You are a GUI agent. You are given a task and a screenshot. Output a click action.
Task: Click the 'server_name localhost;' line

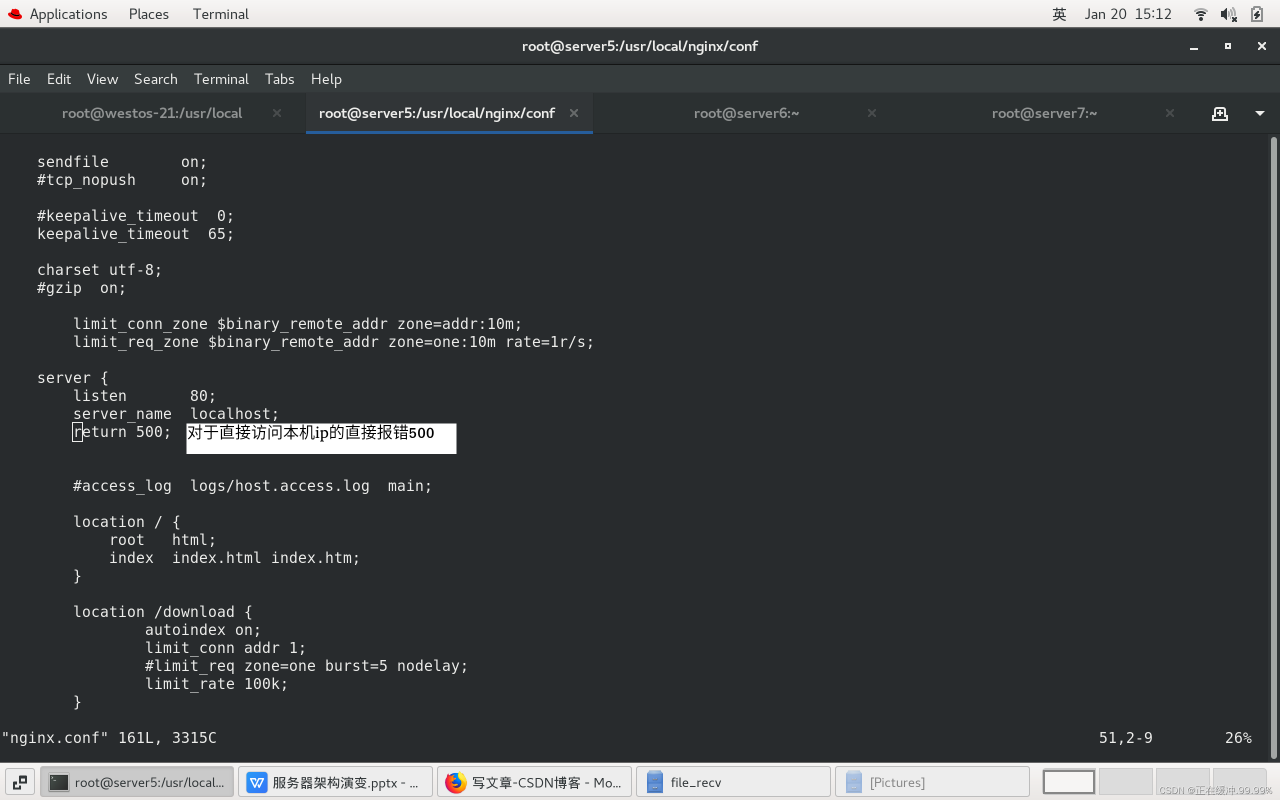click(176, 414)
